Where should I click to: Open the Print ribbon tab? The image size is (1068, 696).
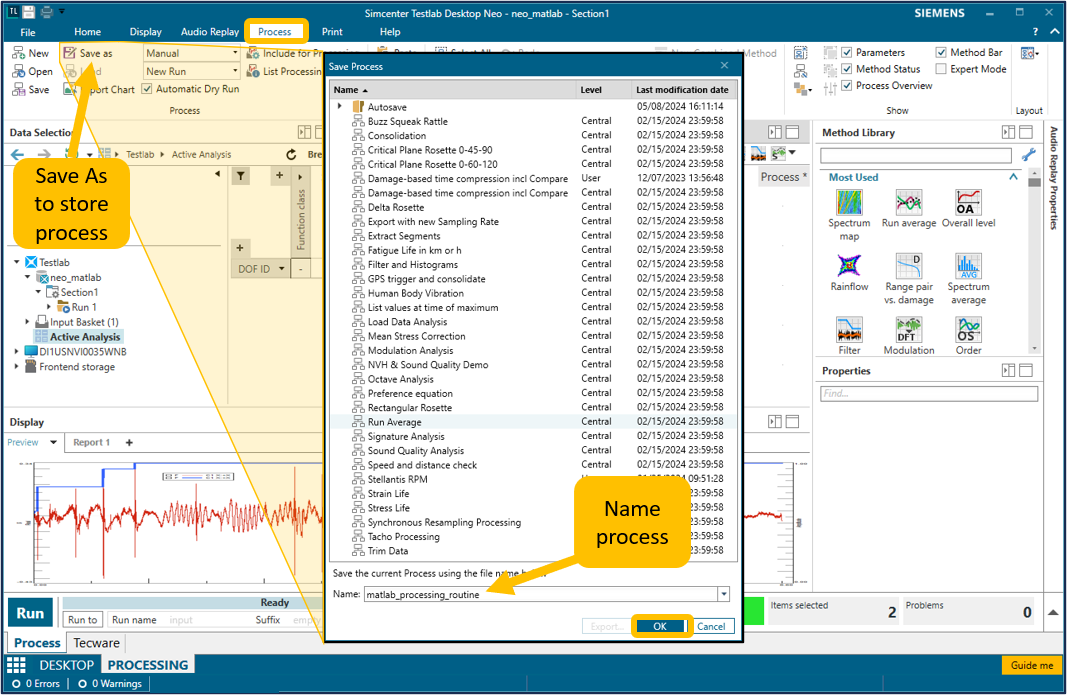[332, 32]
